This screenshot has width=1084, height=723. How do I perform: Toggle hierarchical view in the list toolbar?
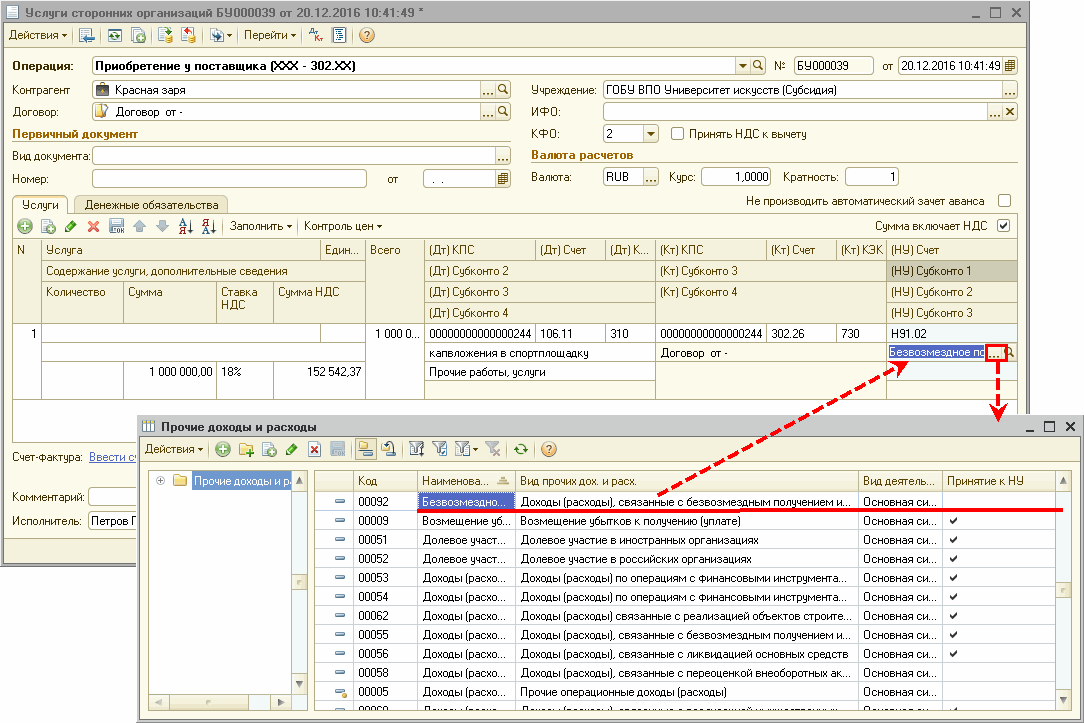coord(366,450)
